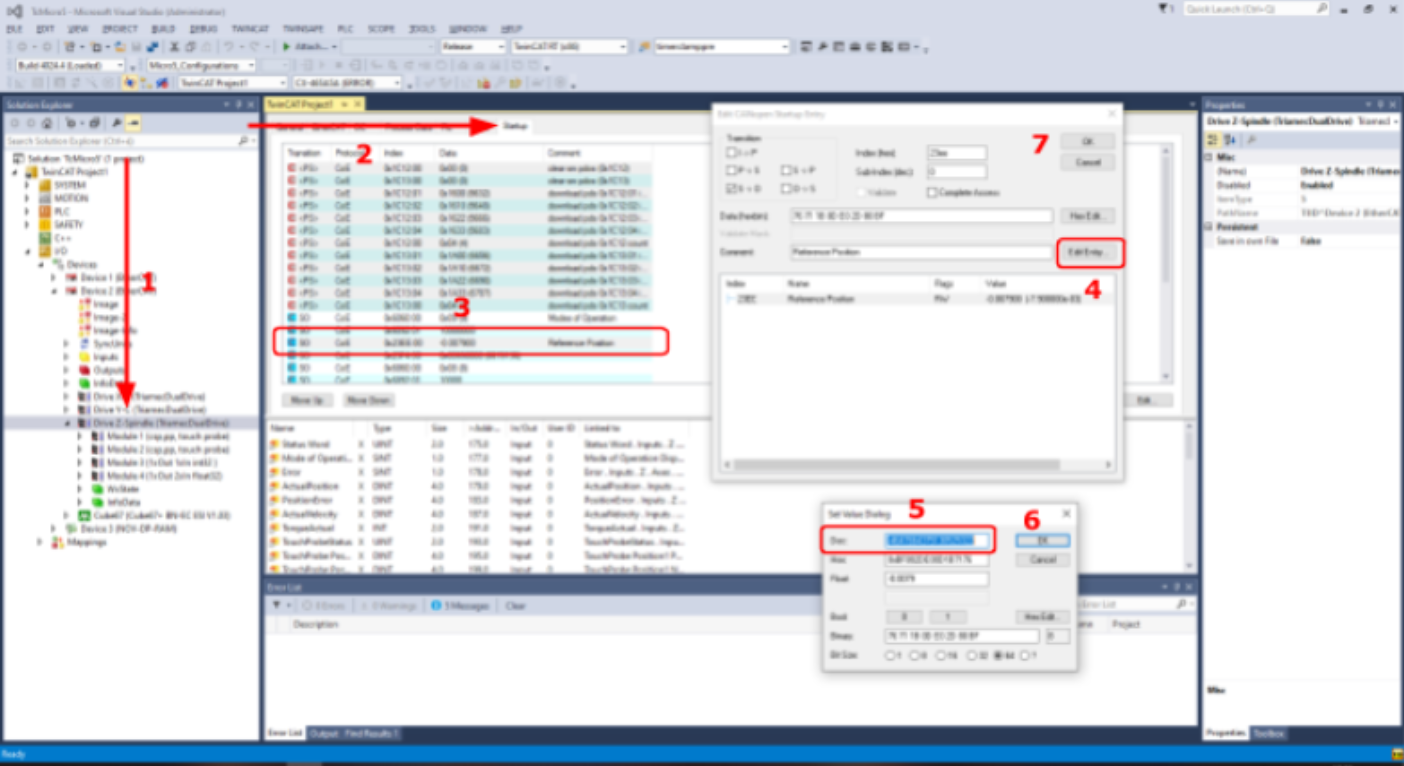This screenshot has height=766, width=1404.
Task: Click the Cube67 device icon
Action: coord(85,515)
